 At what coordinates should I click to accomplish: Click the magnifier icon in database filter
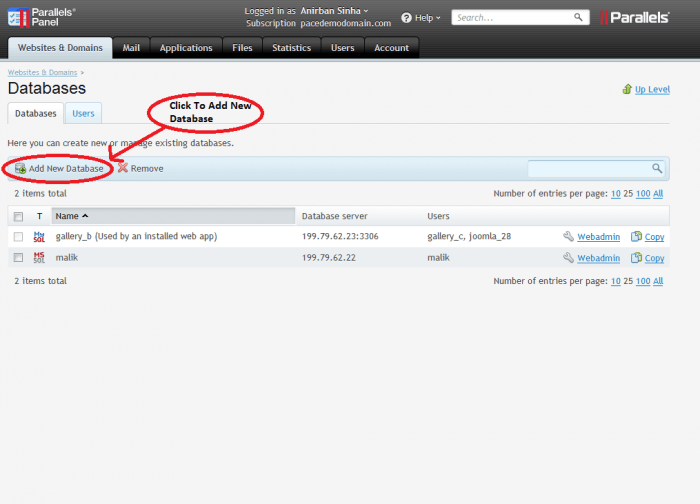[x=657, y=169]
